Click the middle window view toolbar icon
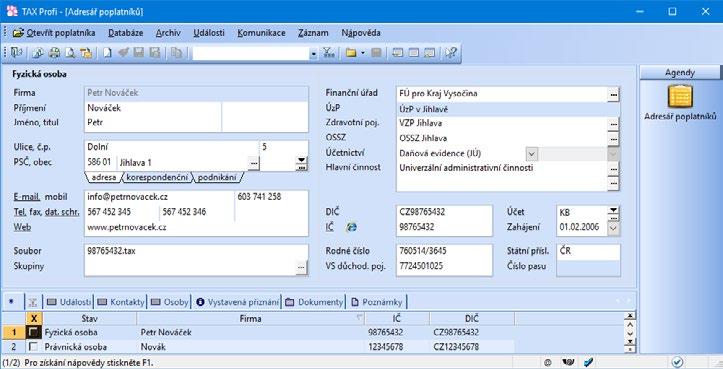 coord(414,53)
